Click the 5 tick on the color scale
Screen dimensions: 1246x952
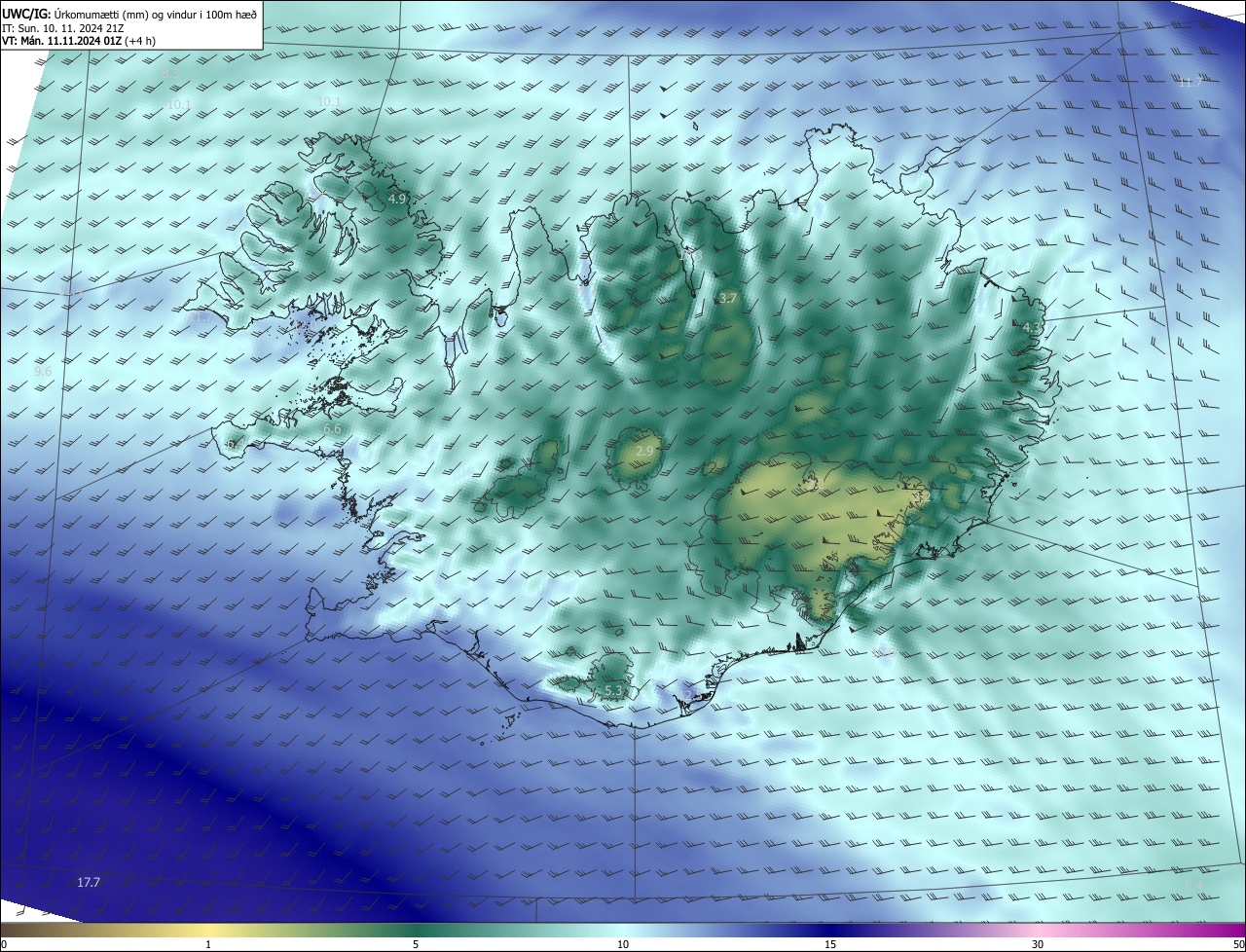tap(416, 944)
